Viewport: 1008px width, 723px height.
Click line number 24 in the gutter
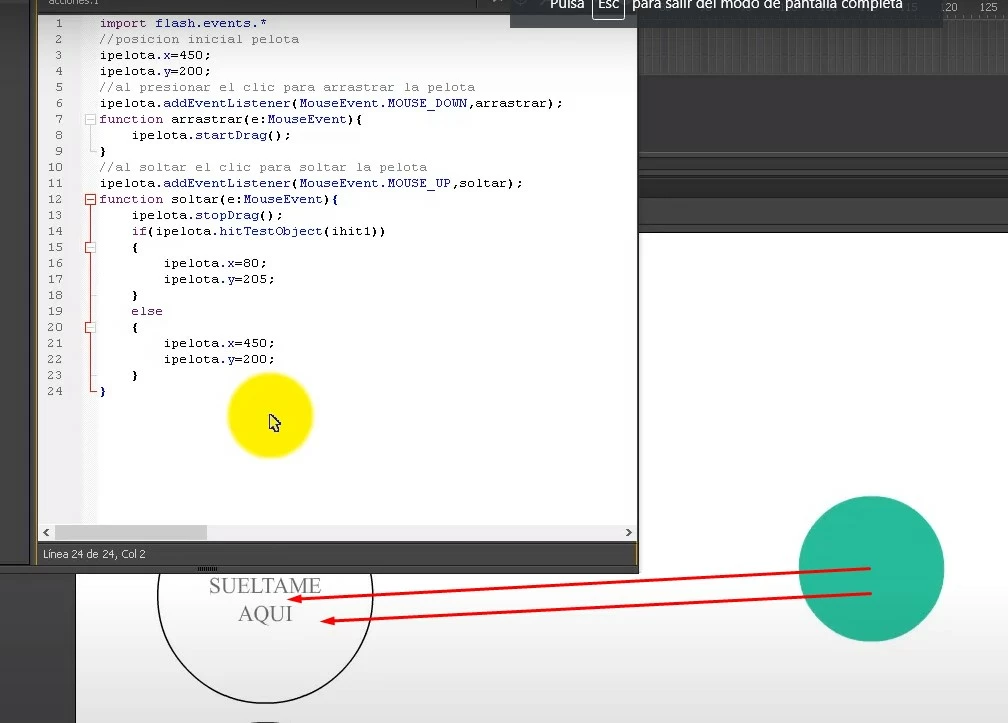pos(55,391)
